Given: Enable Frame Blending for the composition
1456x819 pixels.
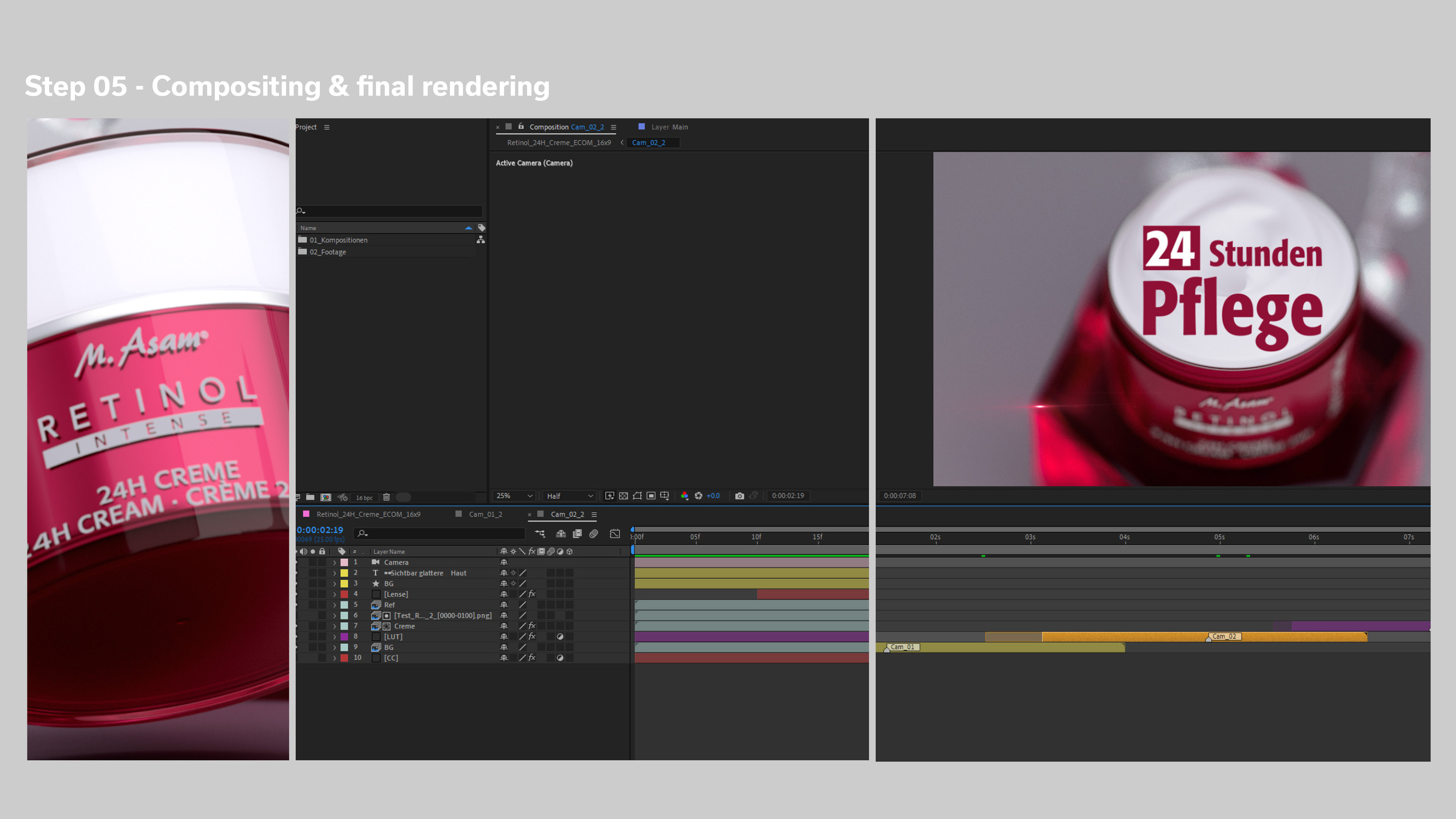Looking at the screenshot, I should (x=577, y=533).
